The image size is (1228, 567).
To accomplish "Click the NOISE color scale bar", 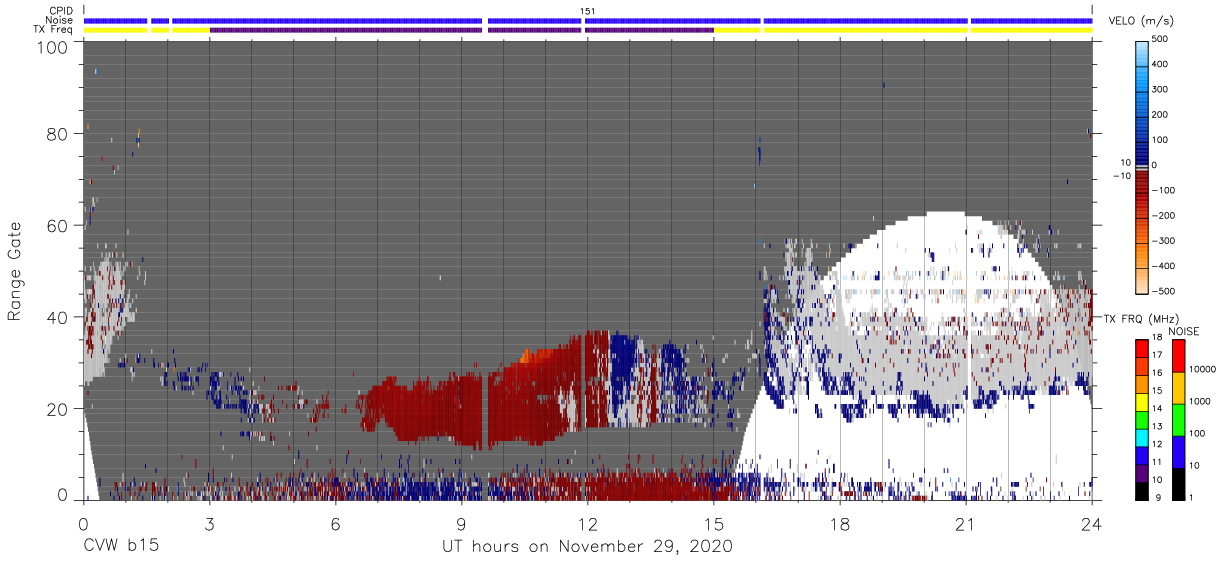I will 1177,419.
